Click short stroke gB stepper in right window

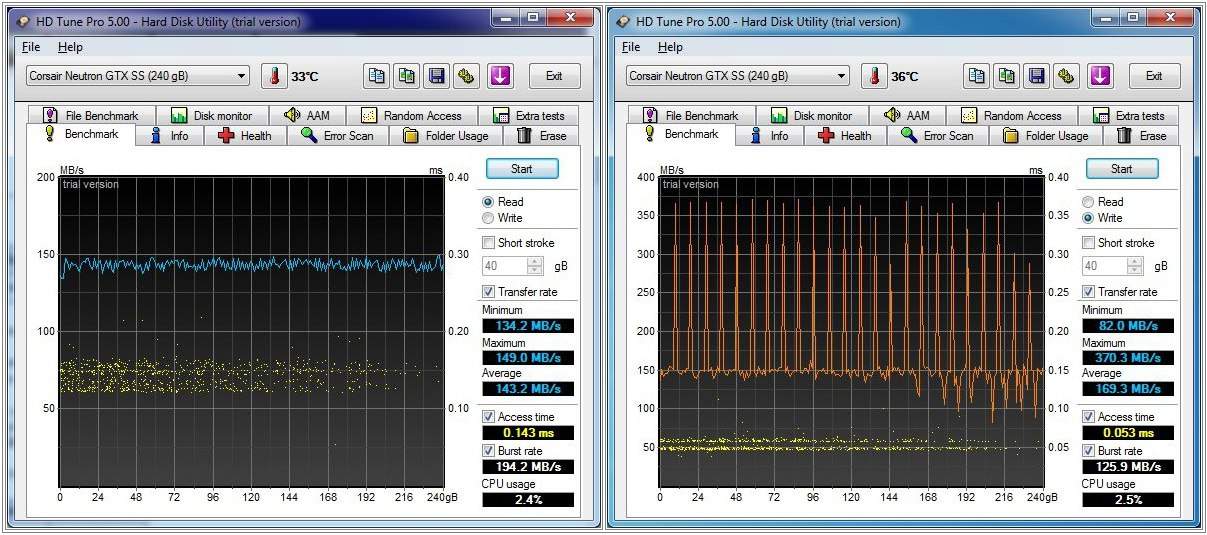coord(1134,266)
